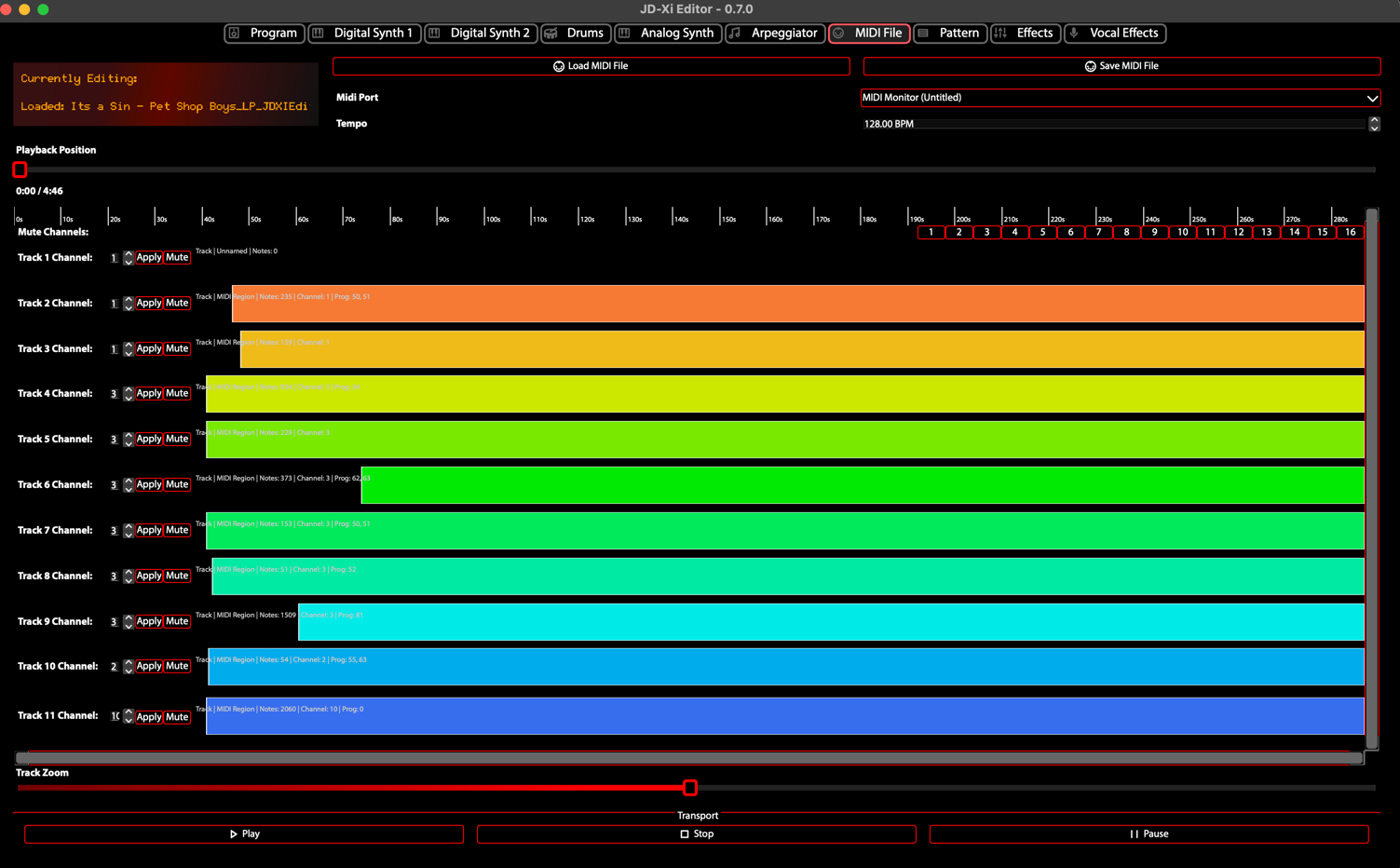The width and height of the screenshot is (1400, 868).
Task: Click the Effects sliders icon
Action: pos(1000,34)
